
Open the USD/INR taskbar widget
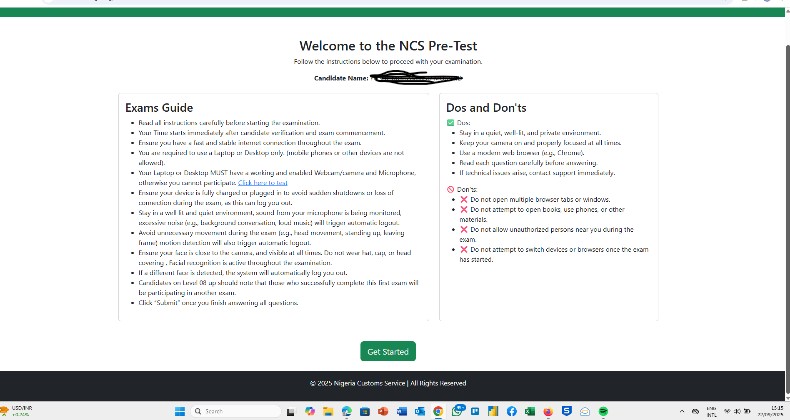point(17,411)
